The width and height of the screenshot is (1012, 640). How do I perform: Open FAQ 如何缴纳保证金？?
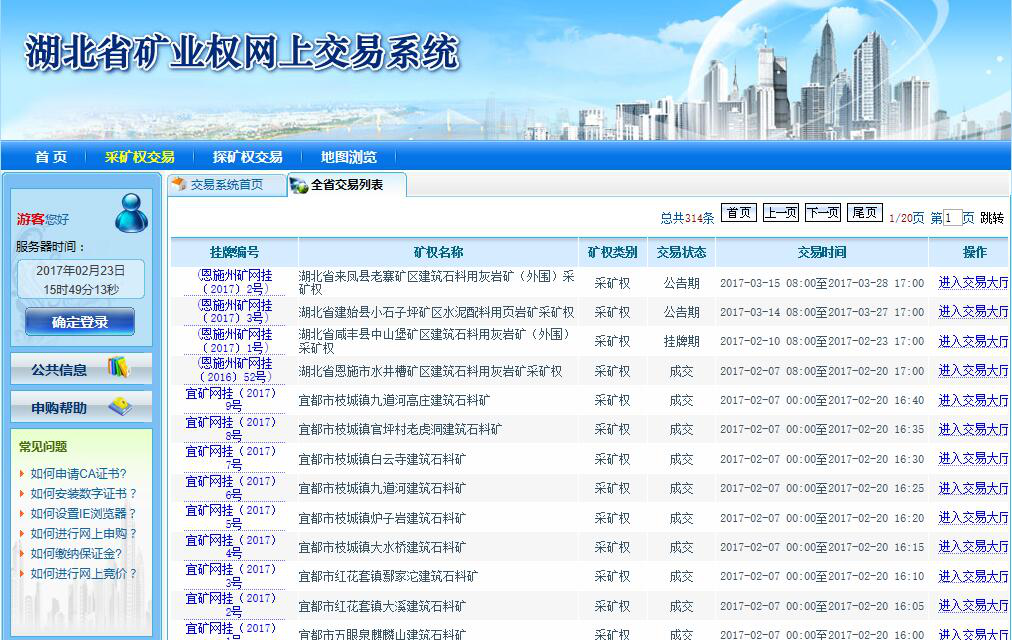[76, 554]
